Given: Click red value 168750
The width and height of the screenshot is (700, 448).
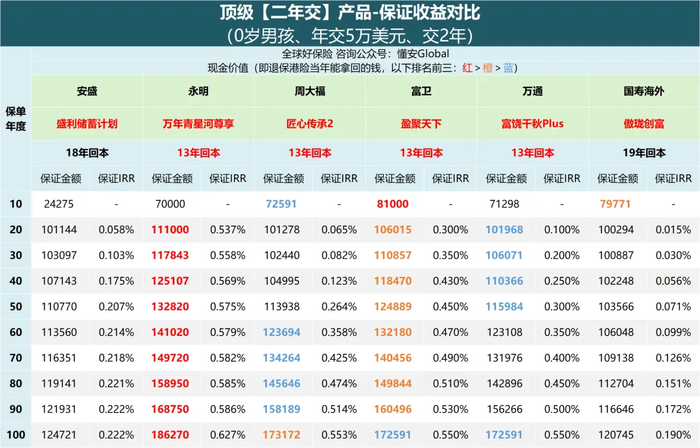Looking at the screenshot, I should 170,409.
